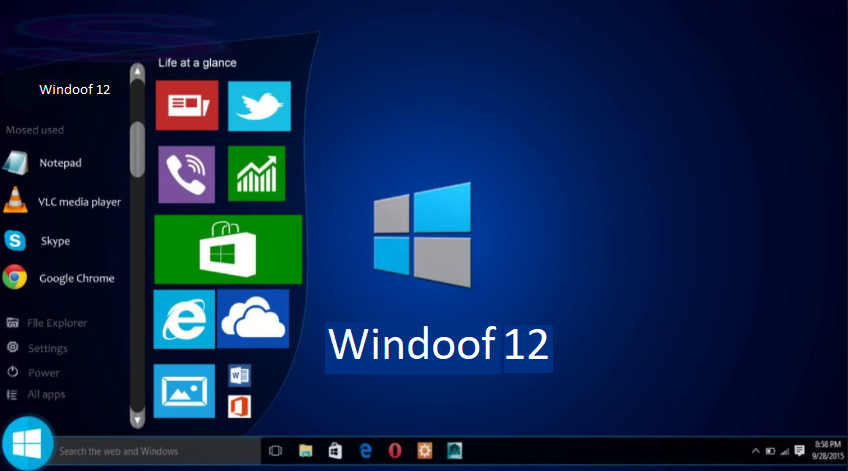Launch Edge from the taskbar
Image resolution: width=848 pixels, height=471 pixels.
(x=366, y=450)
